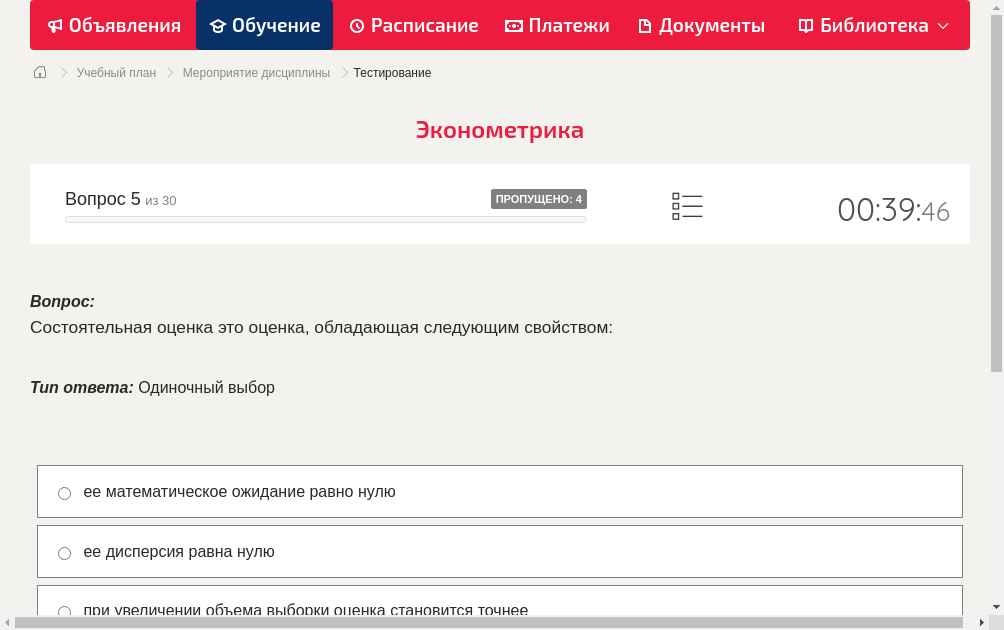Image resolution: width=1004 pixels, height=630 pixels.
Task: Click the Тестирование breadcrumb link
Action: 390,72
